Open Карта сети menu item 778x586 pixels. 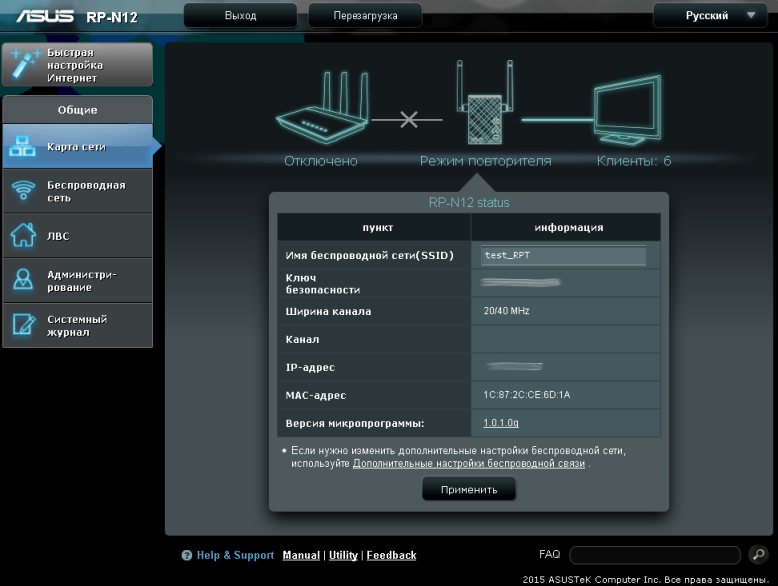77,146
